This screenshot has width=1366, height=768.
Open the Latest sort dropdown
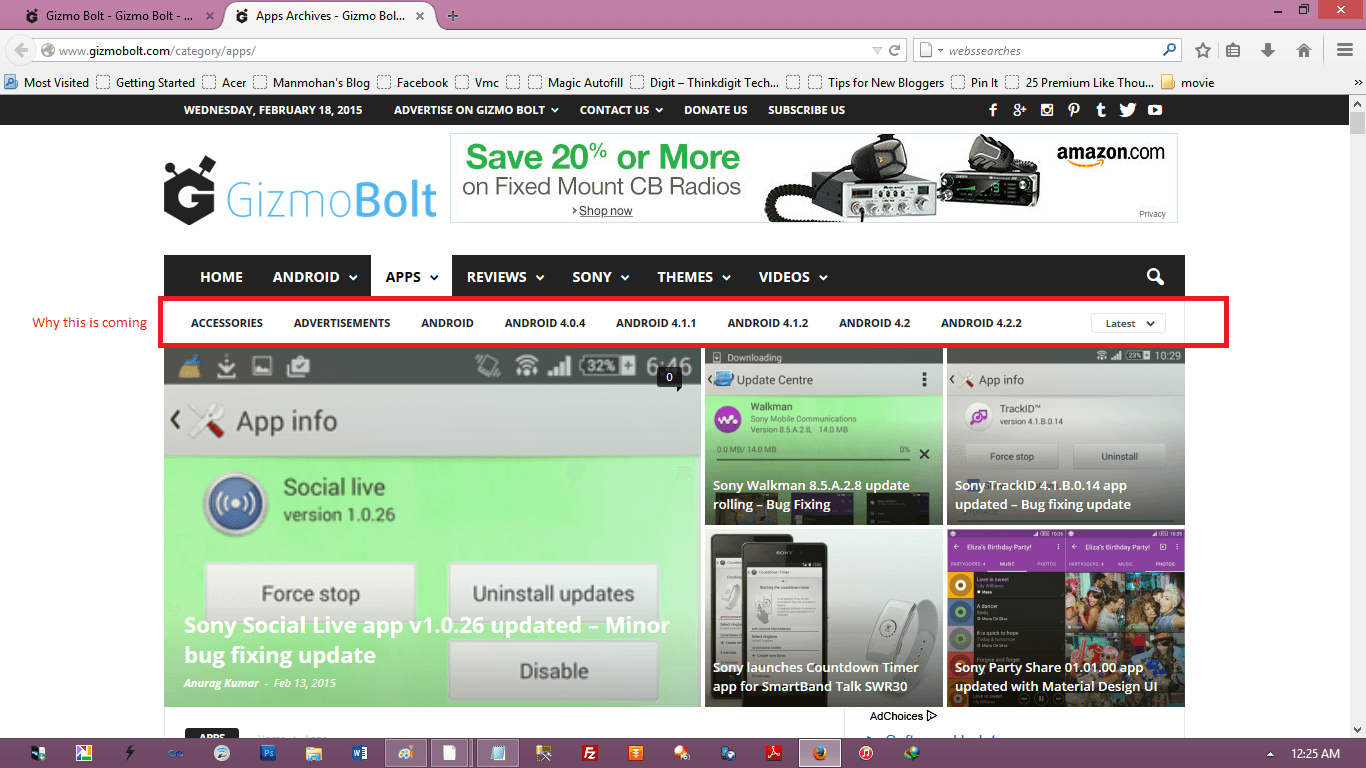point(1128,323)
